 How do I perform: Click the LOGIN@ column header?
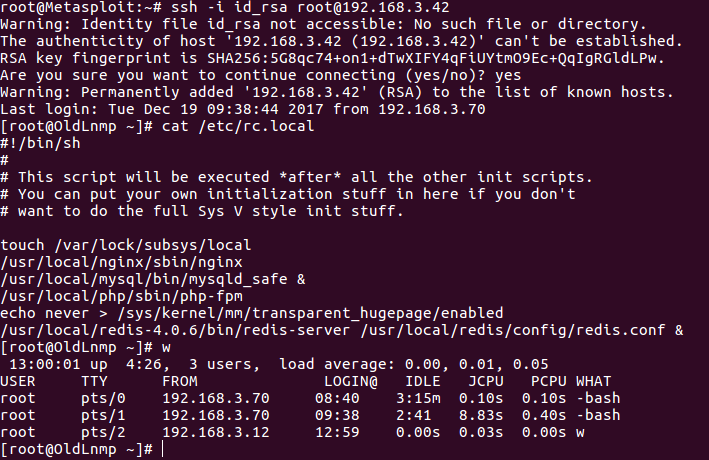(350, 381)
